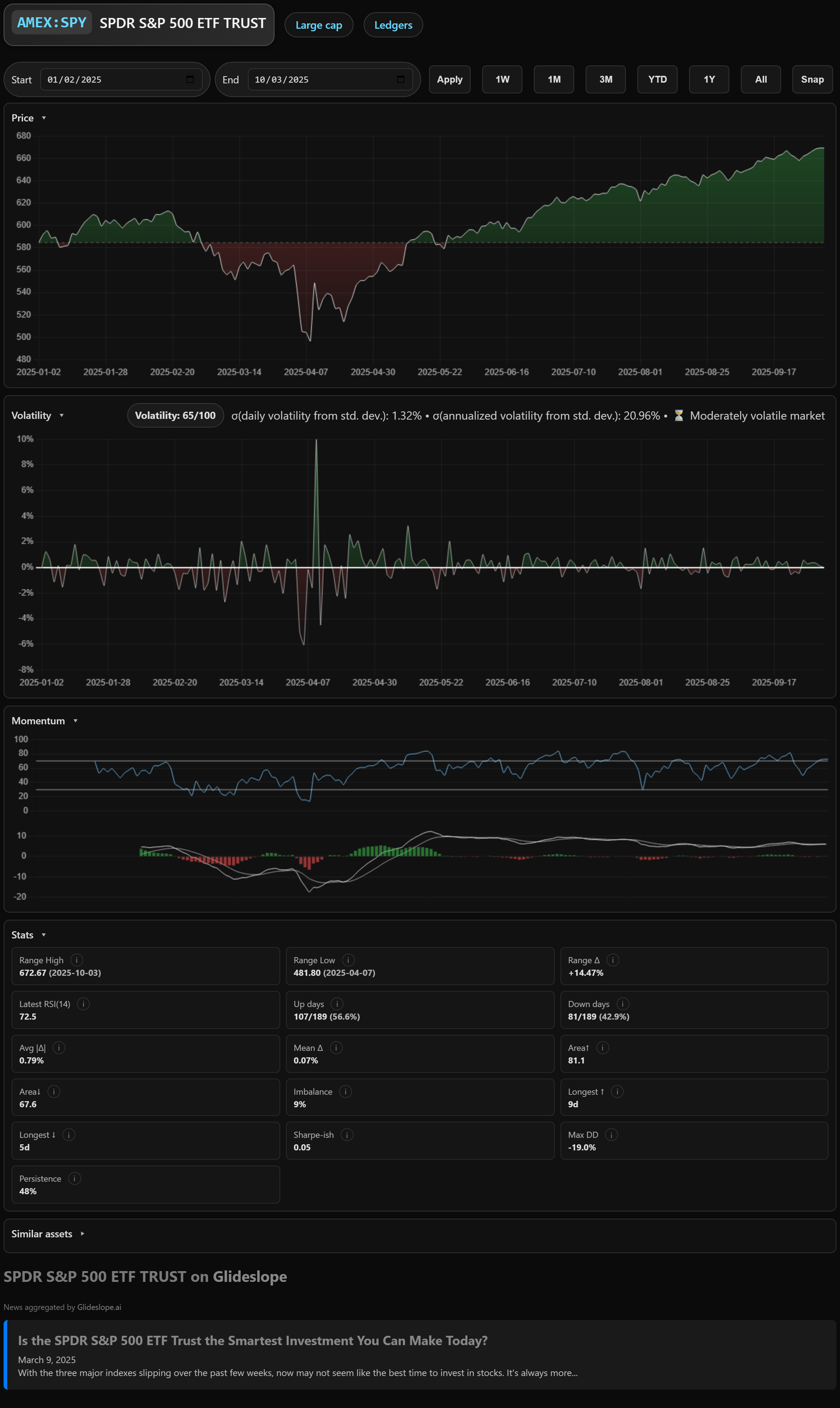Open the SPDR smartest investment news article
This screenshot has height=1408, width=840.
tap(253, 1341)
